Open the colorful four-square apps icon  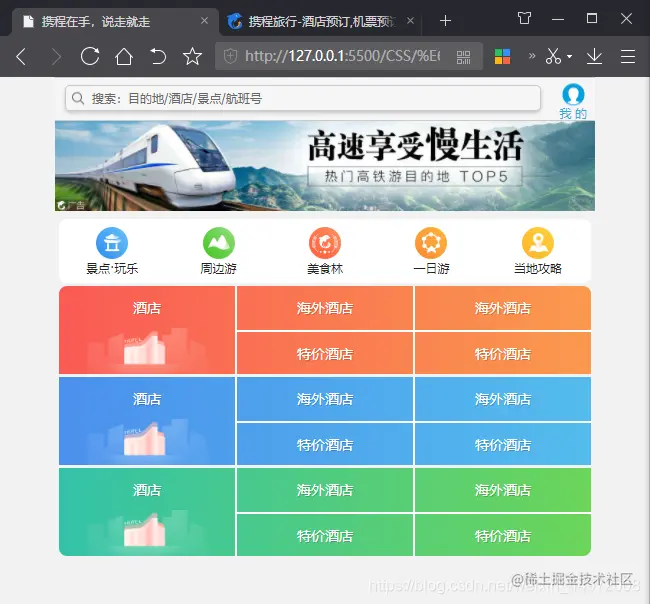click(x=502, y=56)
